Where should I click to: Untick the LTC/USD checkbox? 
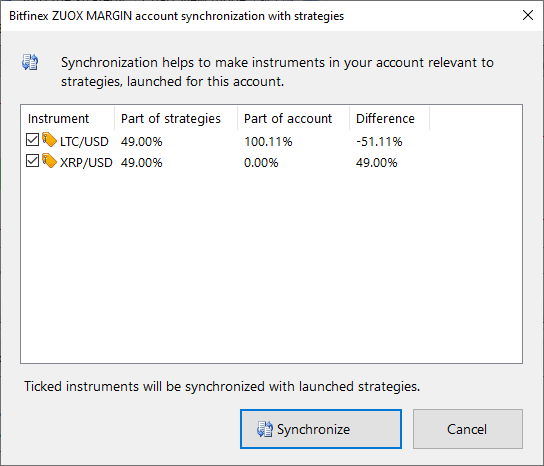(32, 140)
